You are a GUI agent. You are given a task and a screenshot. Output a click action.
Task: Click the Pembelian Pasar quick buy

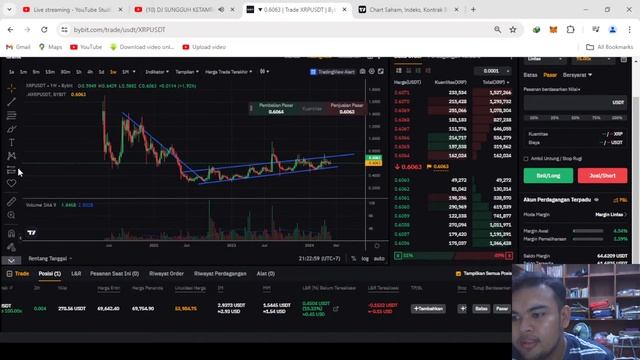pos(276,109)
